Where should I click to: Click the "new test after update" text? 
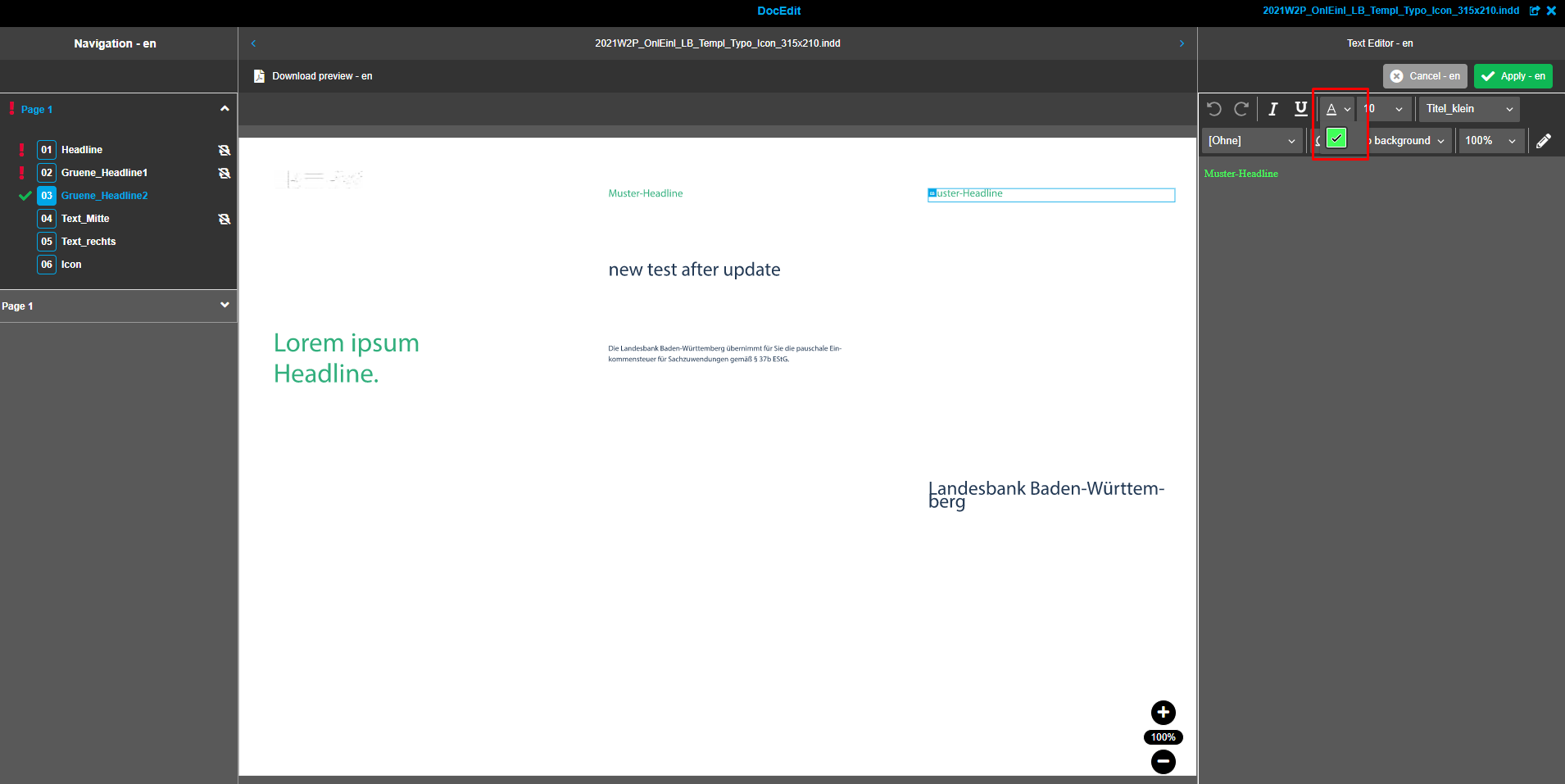tap(694, 270)
